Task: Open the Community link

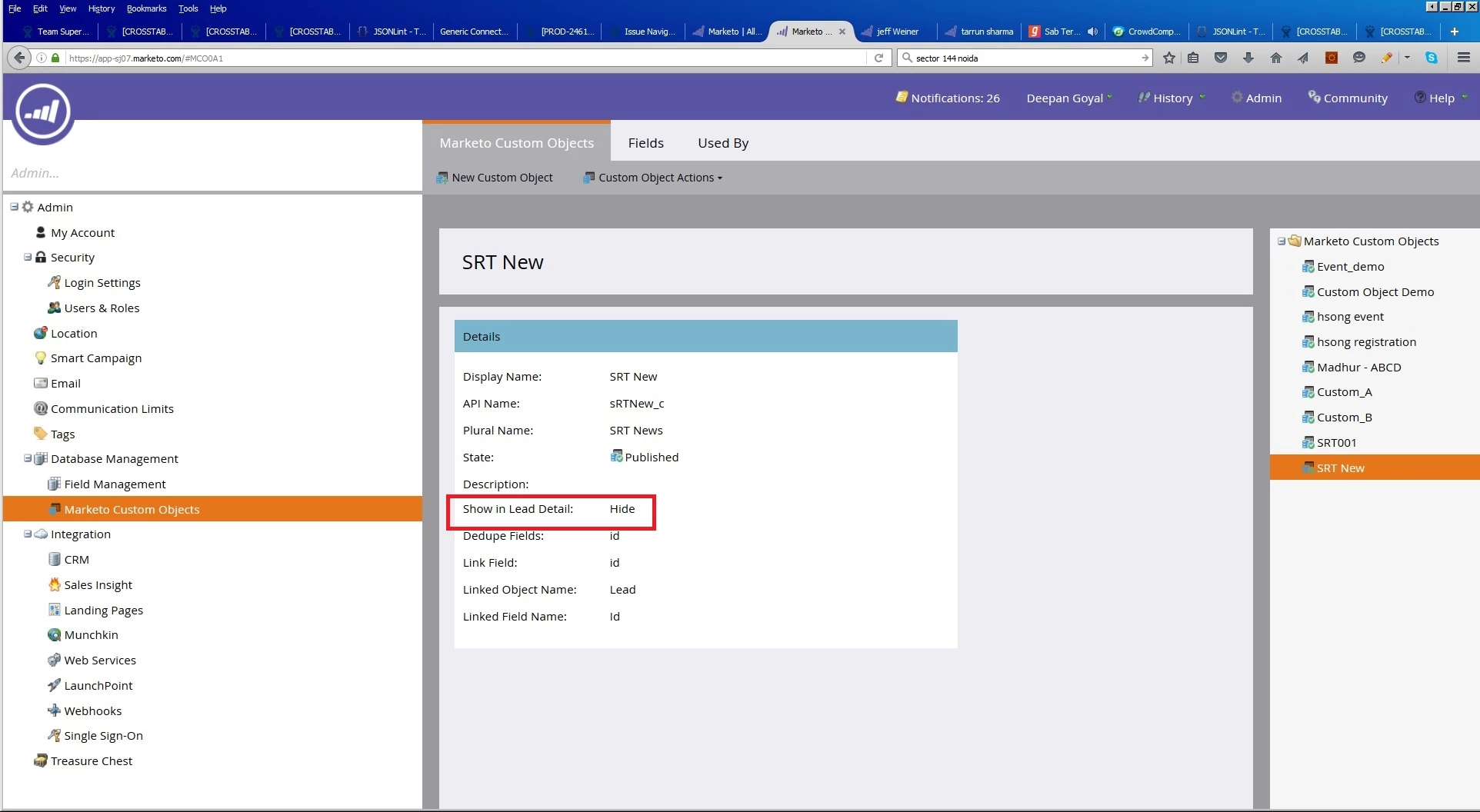Action: click(1348, 98)
